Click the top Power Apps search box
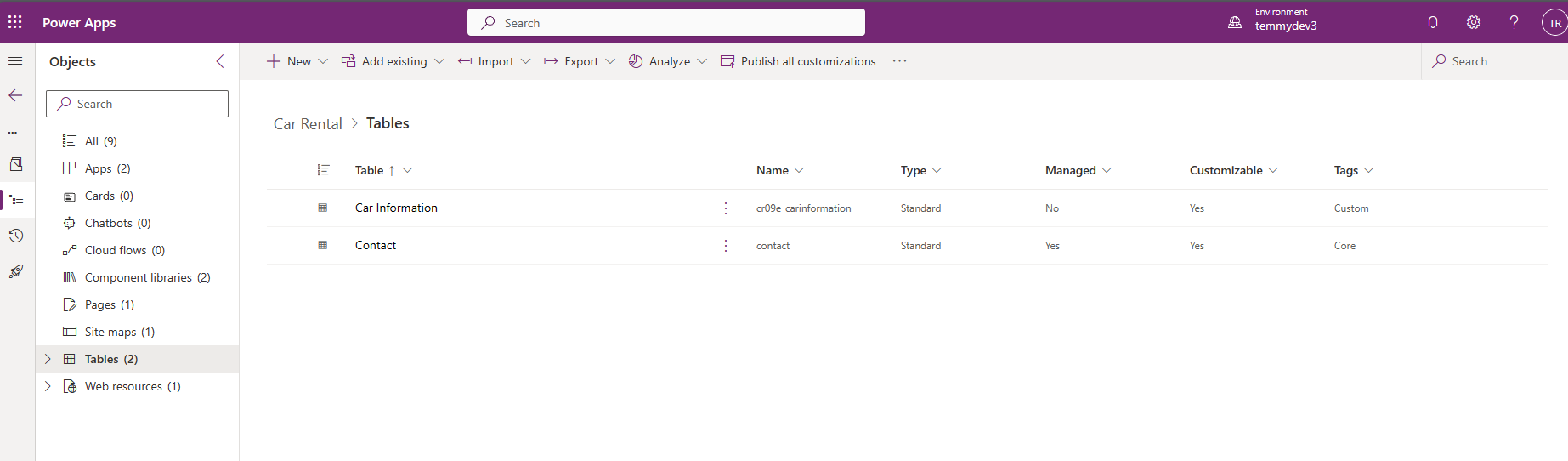1568x461 pixels. 666,22
